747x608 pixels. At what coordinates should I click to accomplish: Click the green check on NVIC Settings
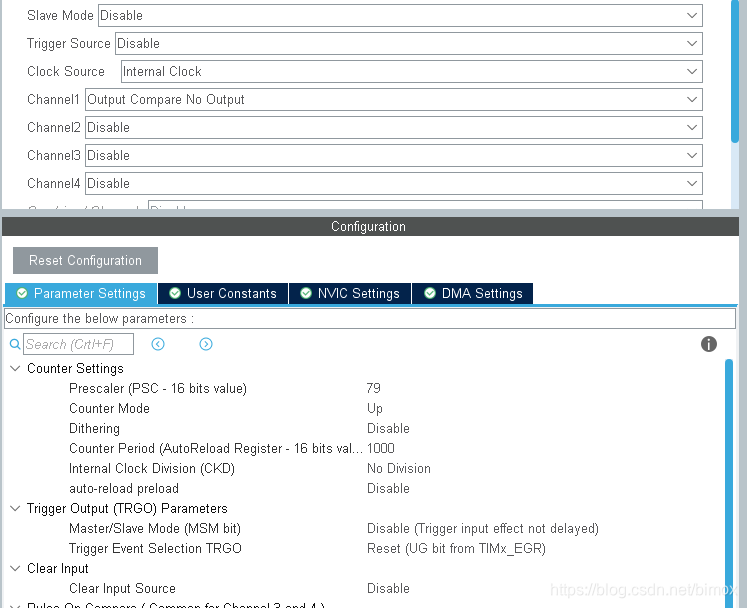point(306,293)
